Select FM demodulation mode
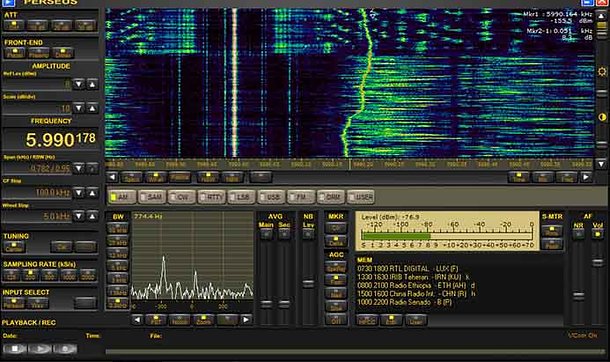The image size is (610, 362). tap(301, 197)
